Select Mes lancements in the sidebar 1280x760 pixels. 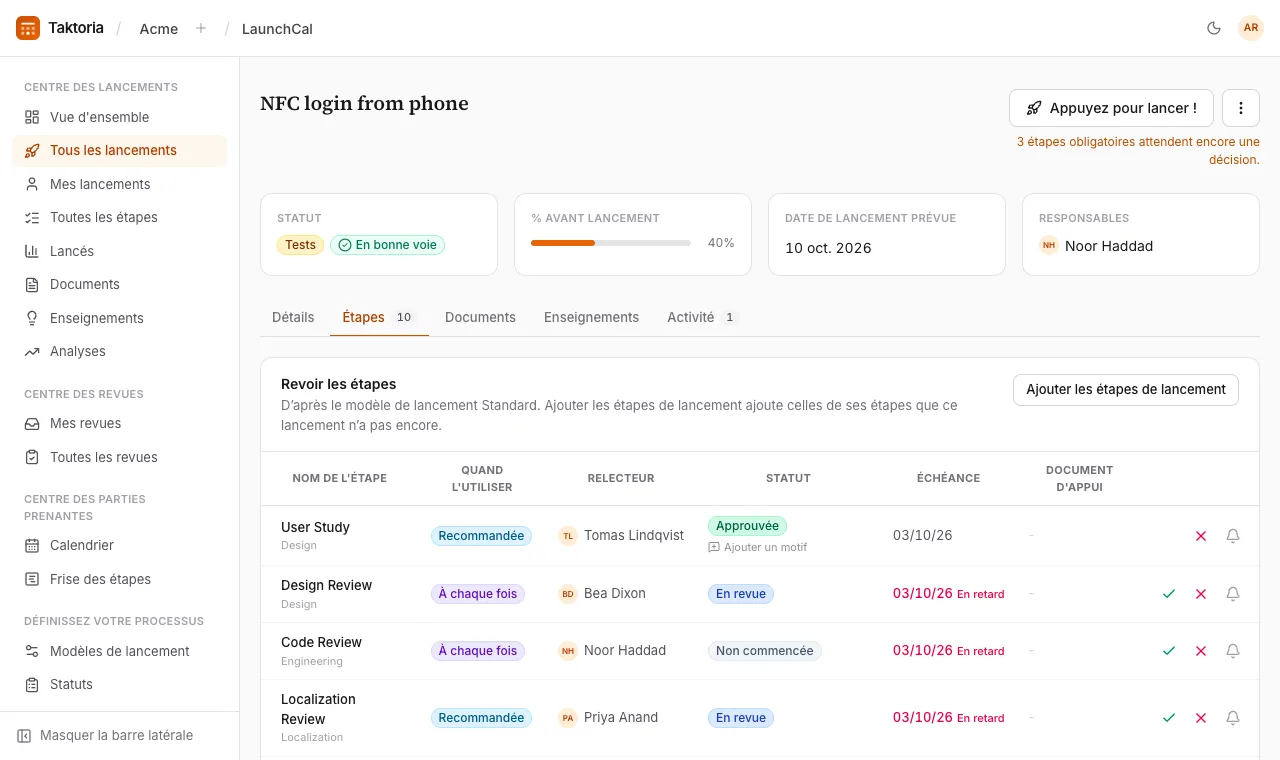[119, 184]
